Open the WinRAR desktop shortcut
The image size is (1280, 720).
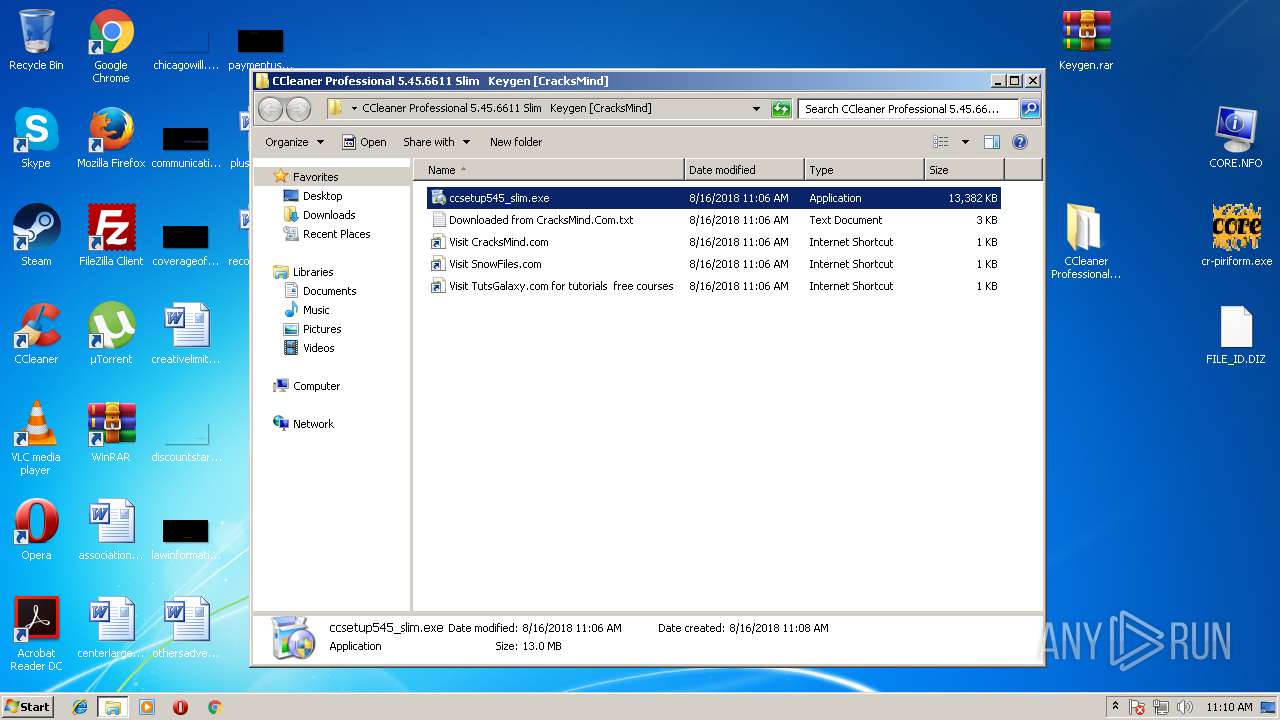point(111,432)
